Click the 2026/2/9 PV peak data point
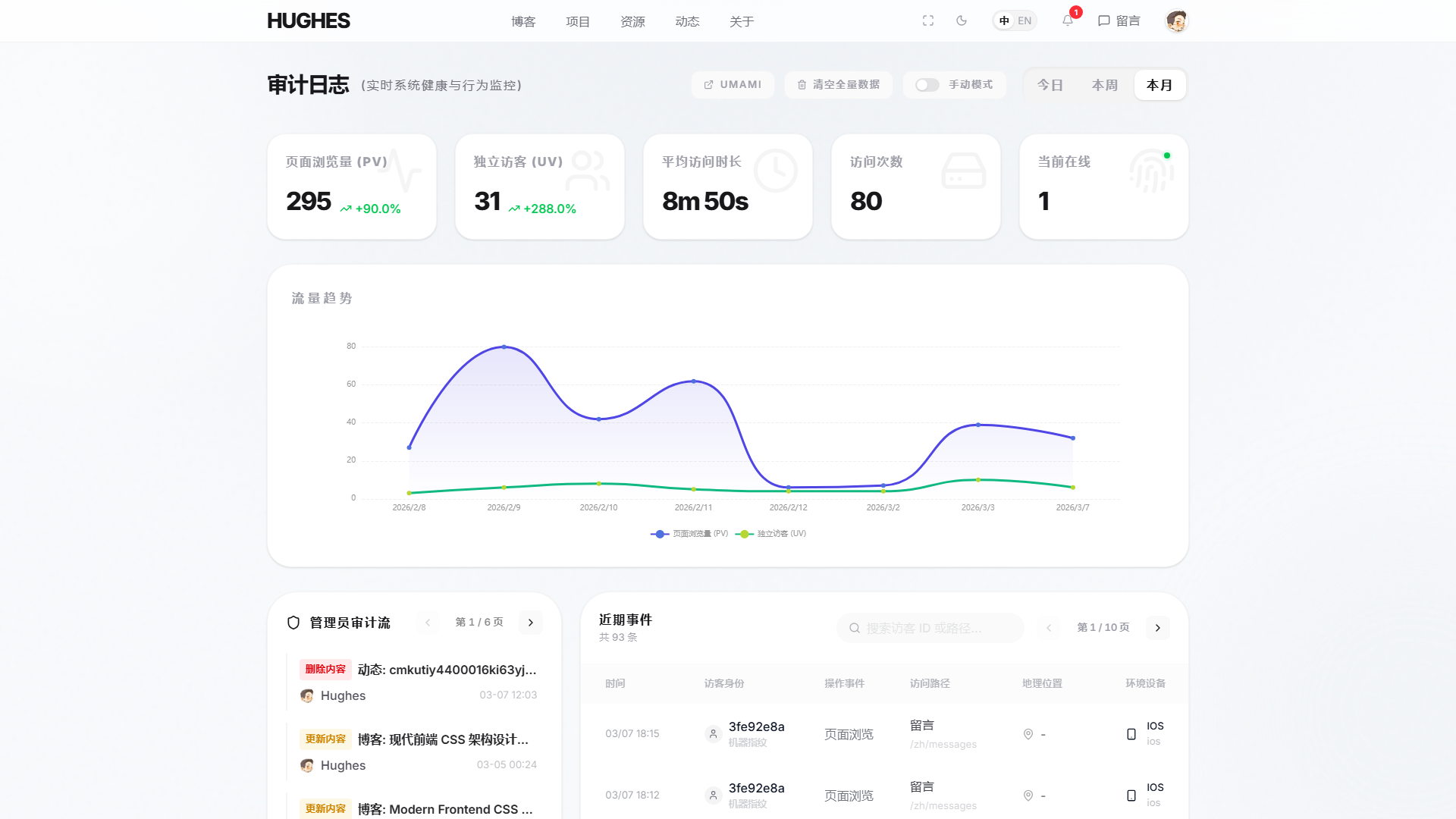The height and width of the screenshot is (819, 1456). tap(504, 347)
